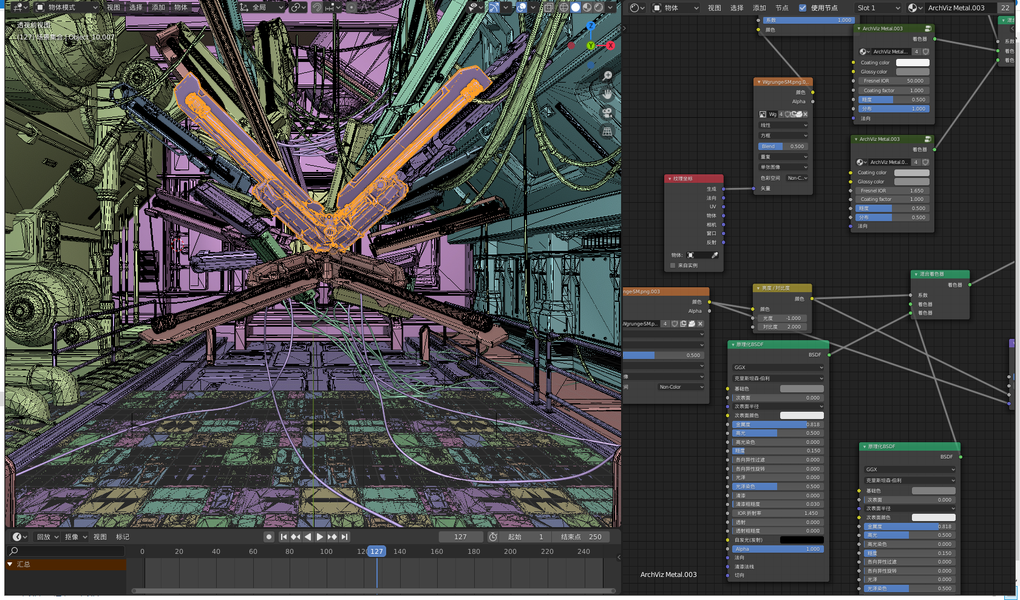Screen dimensions: 1020x600
Task: Toggle camera view icon in viewport
Action: click(x=607, y=113)
